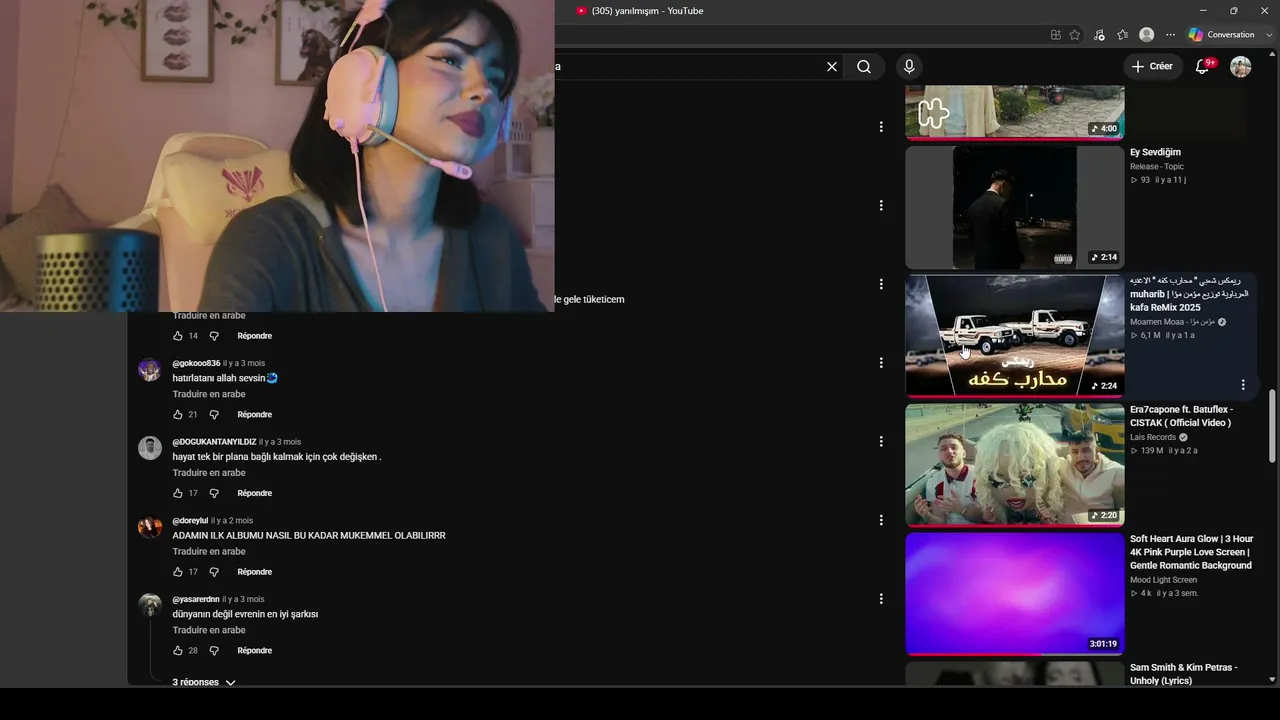
Task: Open the browser profile icon
Action: click(x=1147, y=35)
